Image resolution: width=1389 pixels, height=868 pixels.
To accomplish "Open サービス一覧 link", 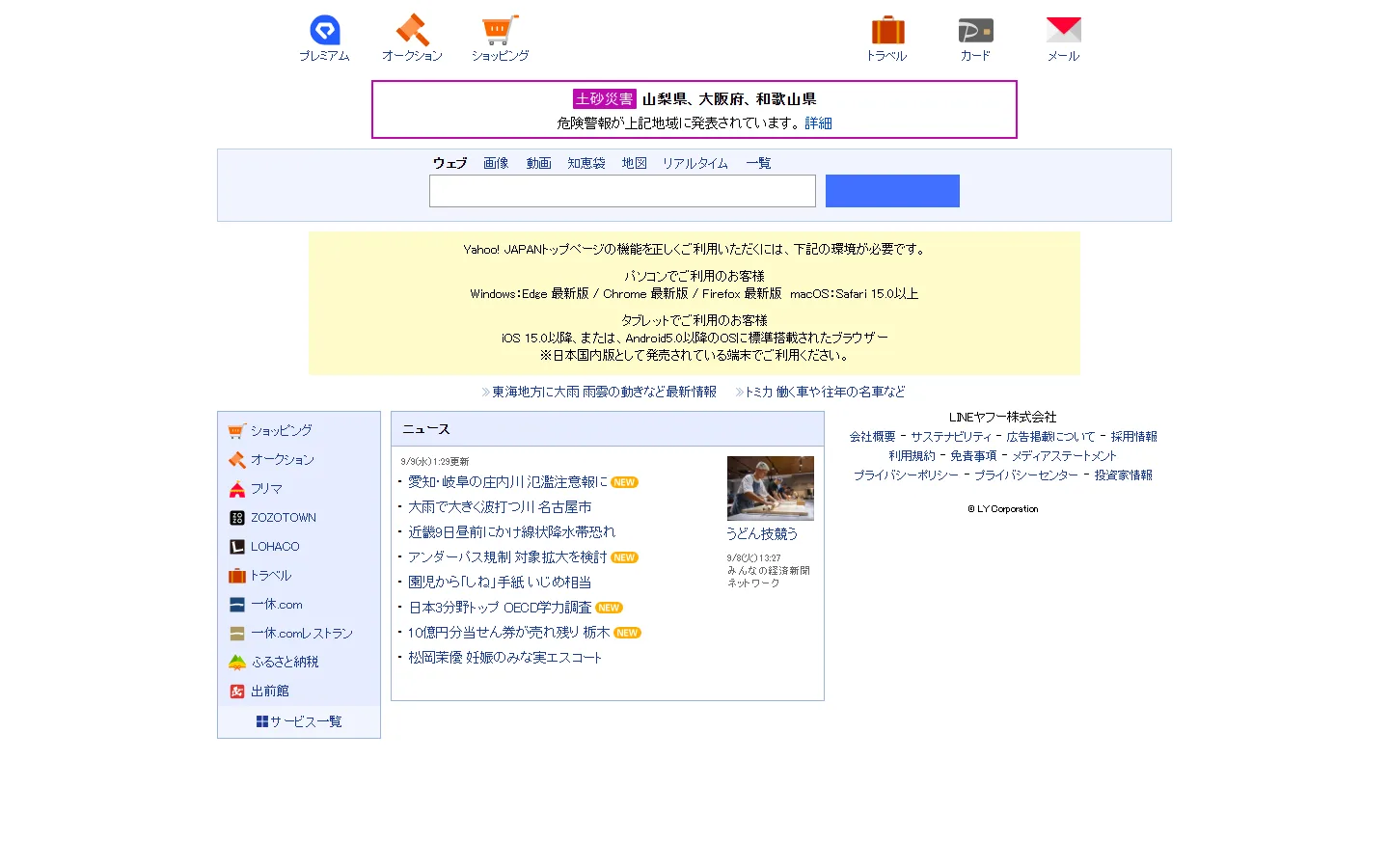I will (306, 721).
